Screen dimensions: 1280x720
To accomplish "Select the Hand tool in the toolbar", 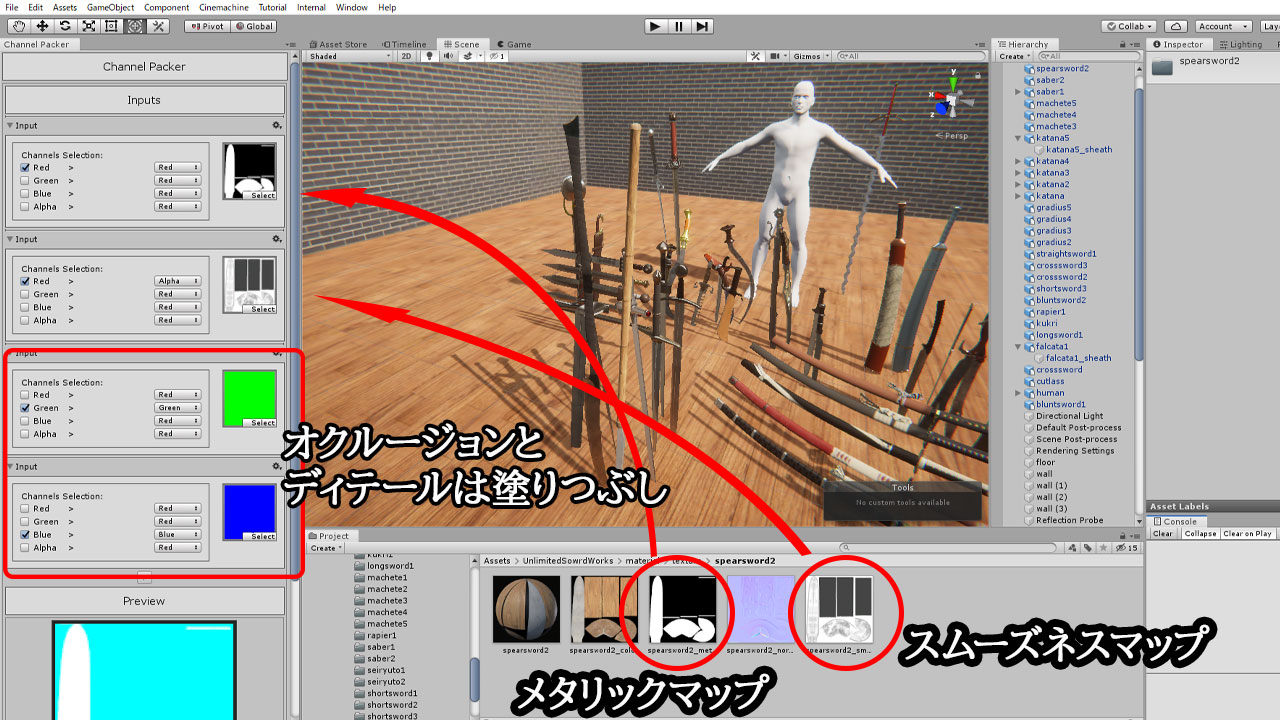I will tap(18, 26).
